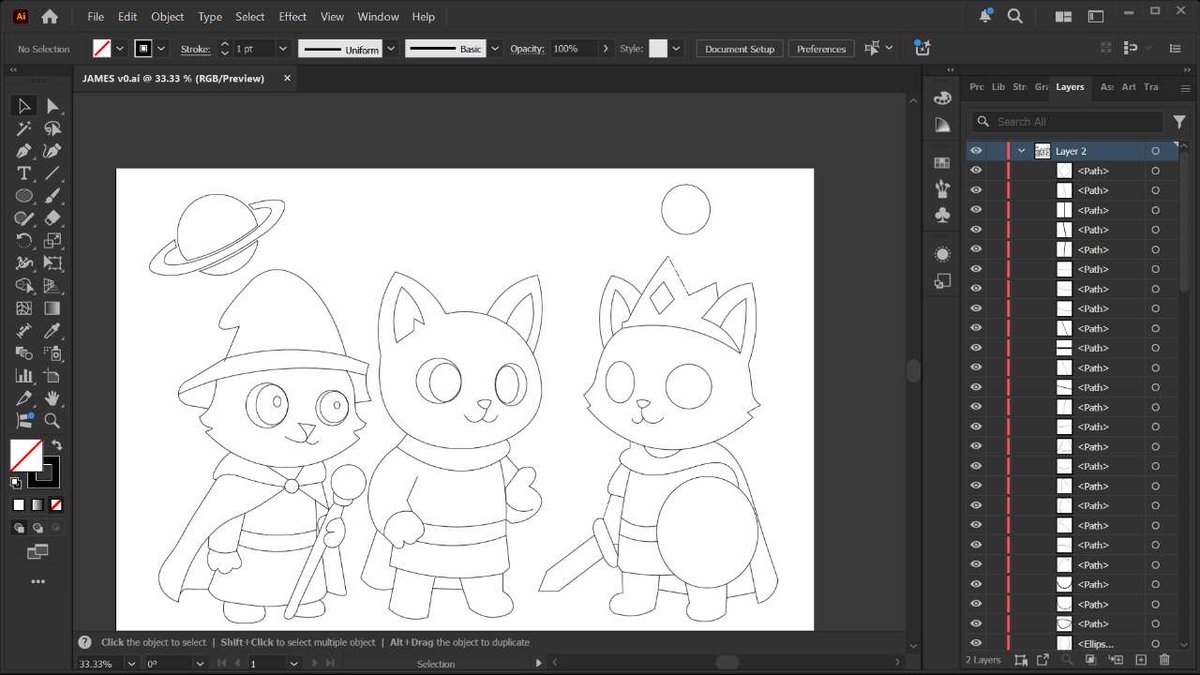The image size is (1200, 675).
Task: Click the Preferences button
Action: [x=821, y=49]
